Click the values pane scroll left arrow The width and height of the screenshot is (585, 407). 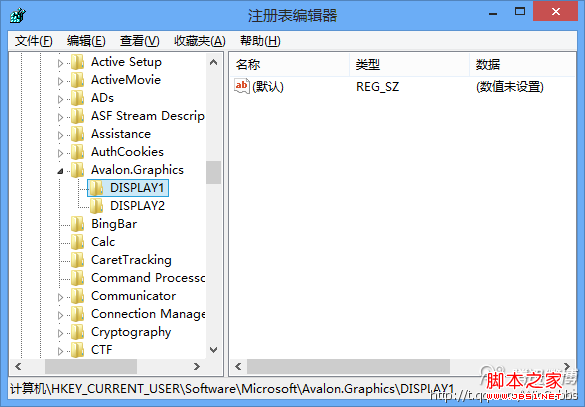[238, 367]
